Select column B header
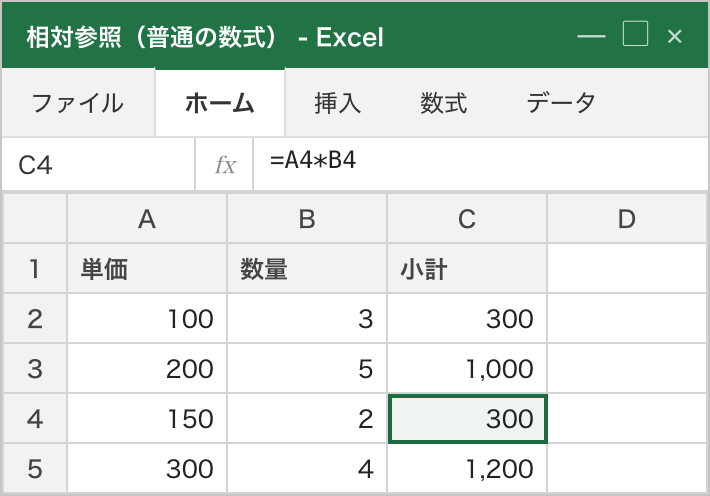This screenshot has height=496, width=710. [307, 219]
